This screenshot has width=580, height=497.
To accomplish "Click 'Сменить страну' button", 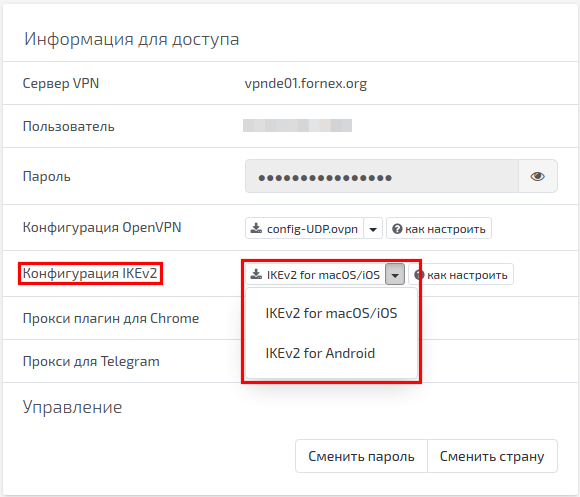I will tap(492, 456).
